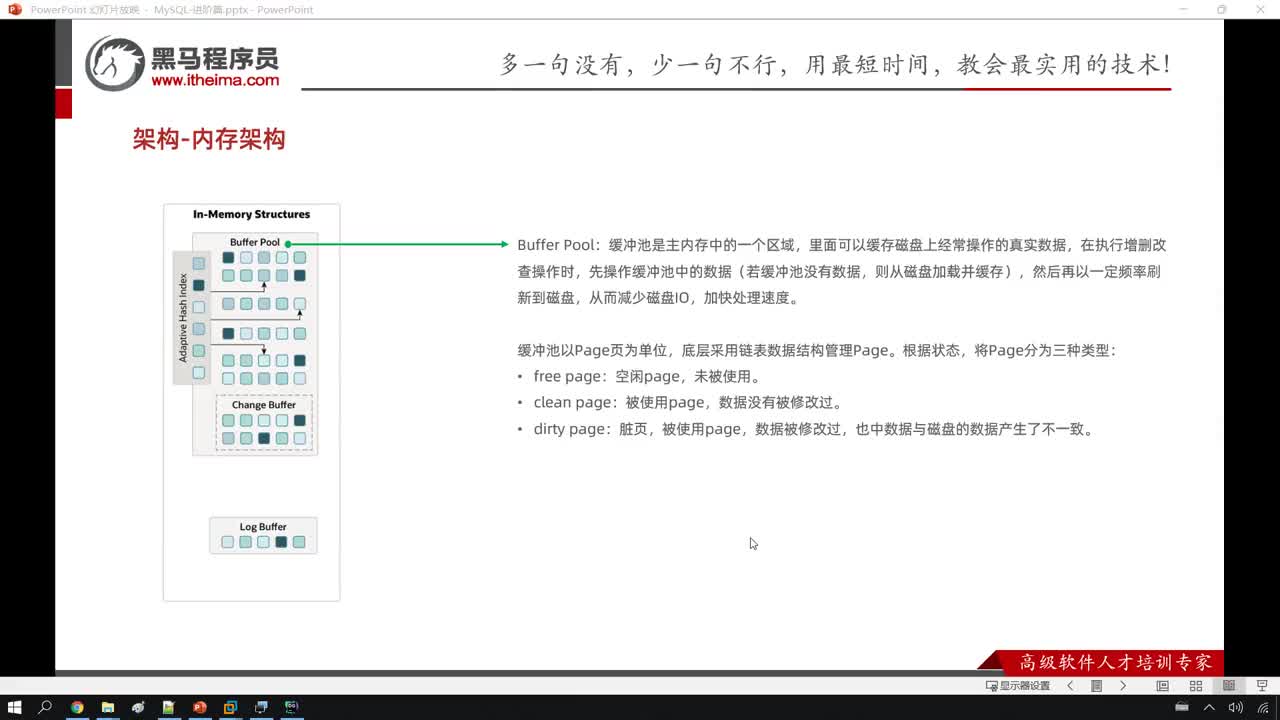Image resolution: width=1280 pixels, height=720 pixels.
Task: Open the network status tray icon
Action: 1264,707
